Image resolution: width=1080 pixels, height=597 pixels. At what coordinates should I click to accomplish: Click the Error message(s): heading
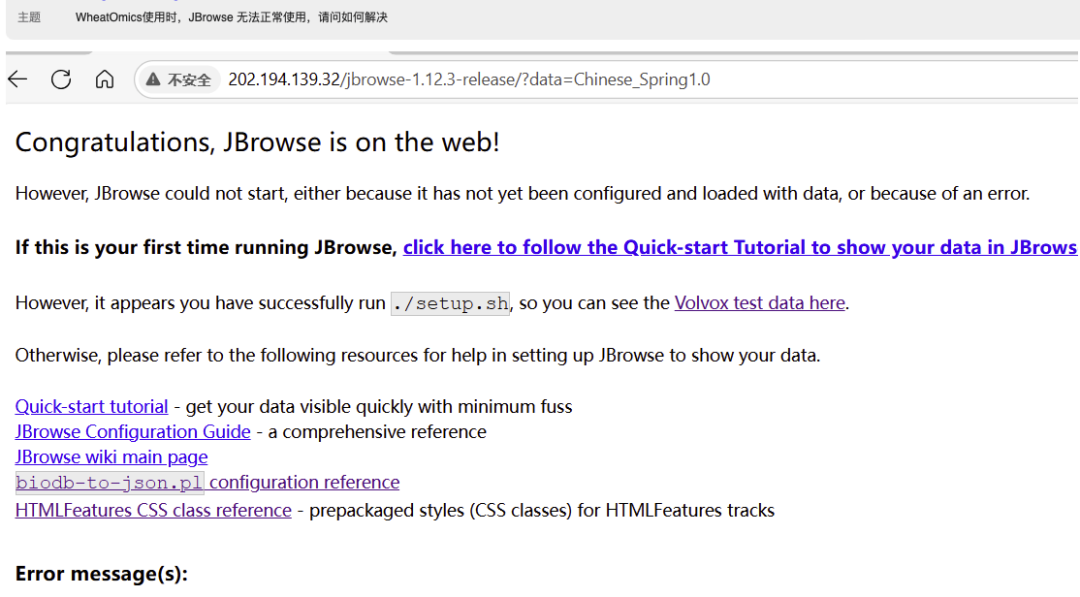[x=101, y=574]
